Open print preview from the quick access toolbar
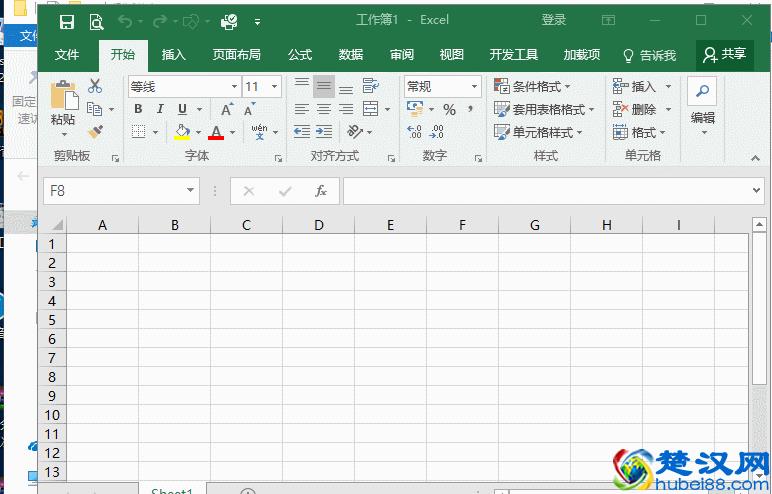Viewport: 772px width, 494px height. pos(96,21)
